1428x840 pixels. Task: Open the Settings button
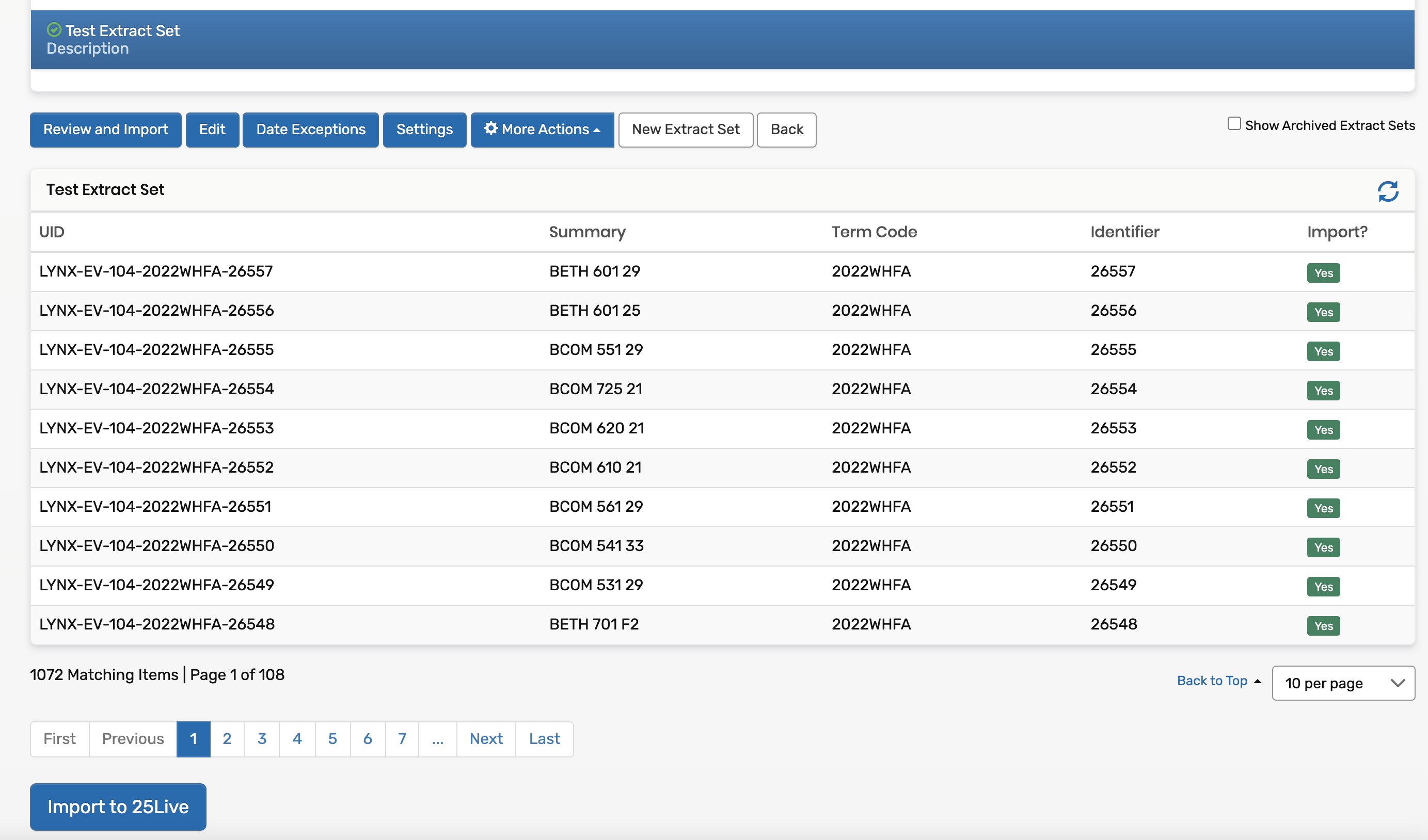(x=424, y=130)
